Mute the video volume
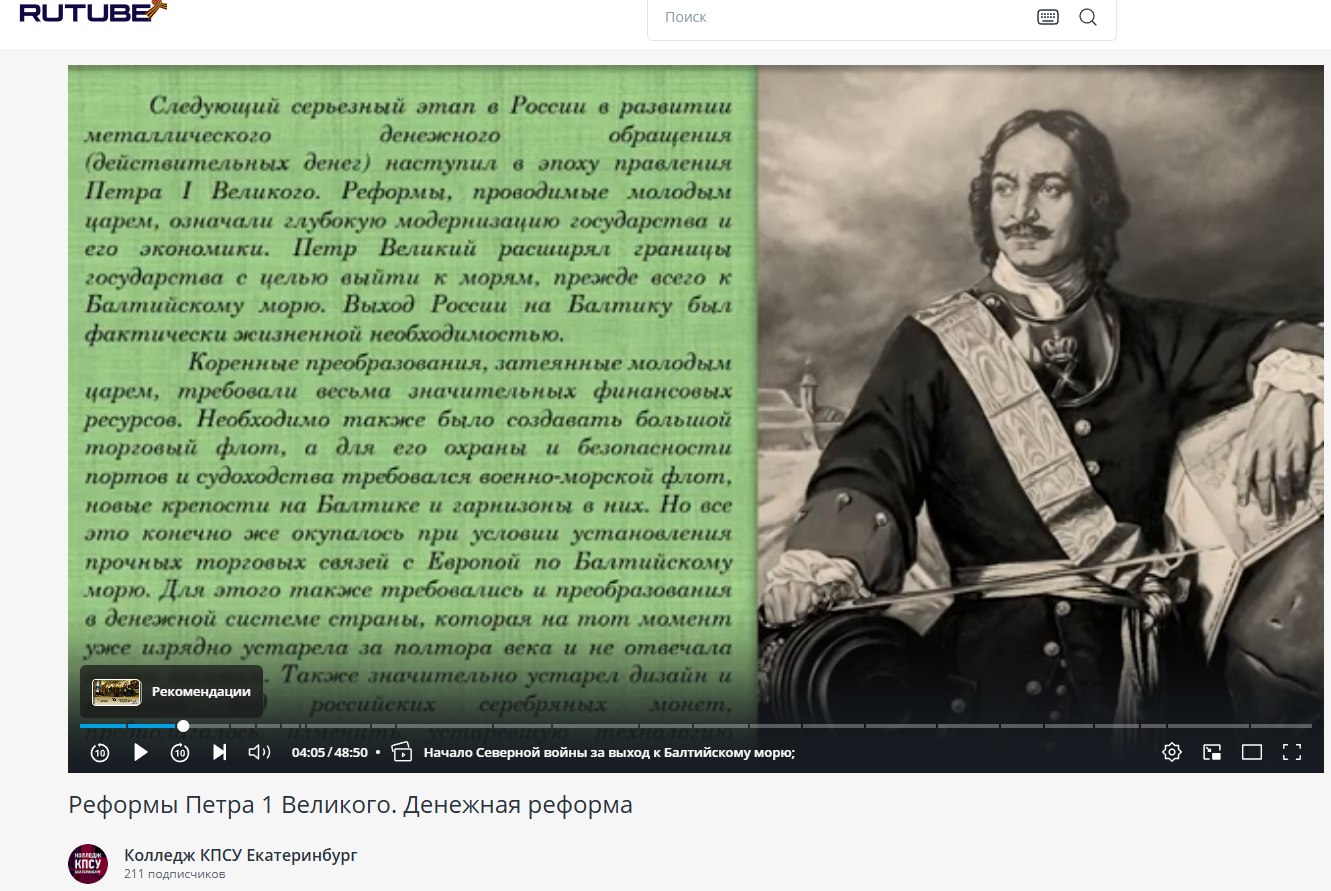The image size is (1331, 891). [259, 752]
